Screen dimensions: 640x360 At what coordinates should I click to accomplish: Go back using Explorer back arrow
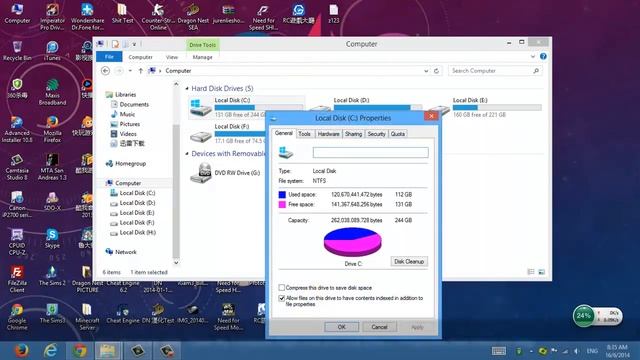(105, 71)
